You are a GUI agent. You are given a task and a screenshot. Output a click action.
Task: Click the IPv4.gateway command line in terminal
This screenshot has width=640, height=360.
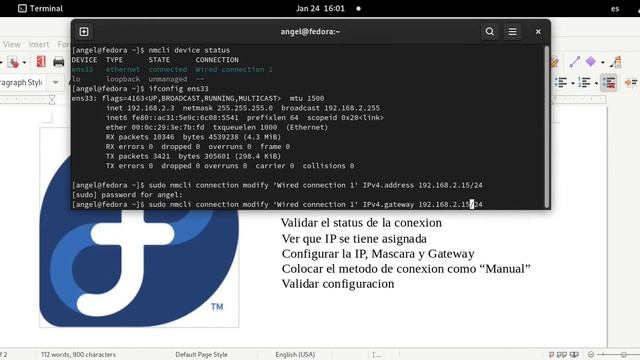(277, 204)
